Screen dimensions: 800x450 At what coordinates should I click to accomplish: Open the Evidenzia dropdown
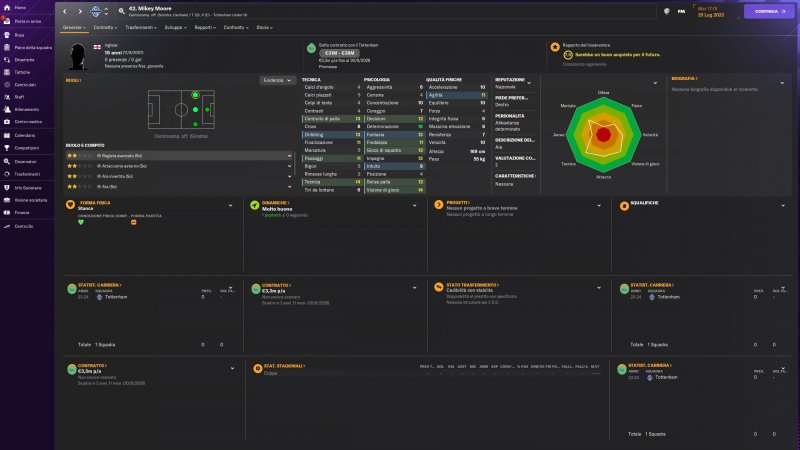point(278,80)
